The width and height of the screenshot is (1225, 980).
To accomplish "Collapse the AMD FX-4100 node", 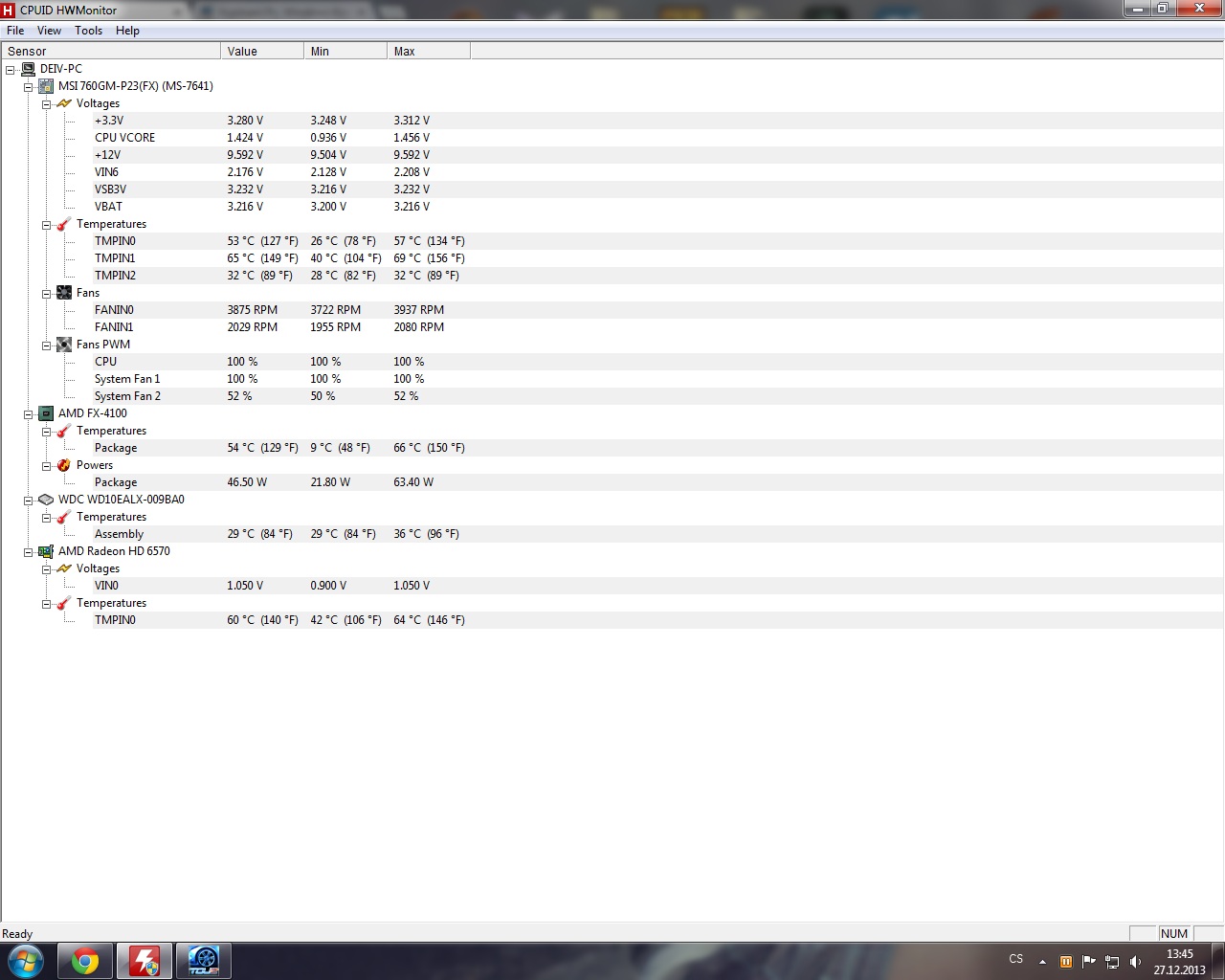I will click(x=29, y=413).
